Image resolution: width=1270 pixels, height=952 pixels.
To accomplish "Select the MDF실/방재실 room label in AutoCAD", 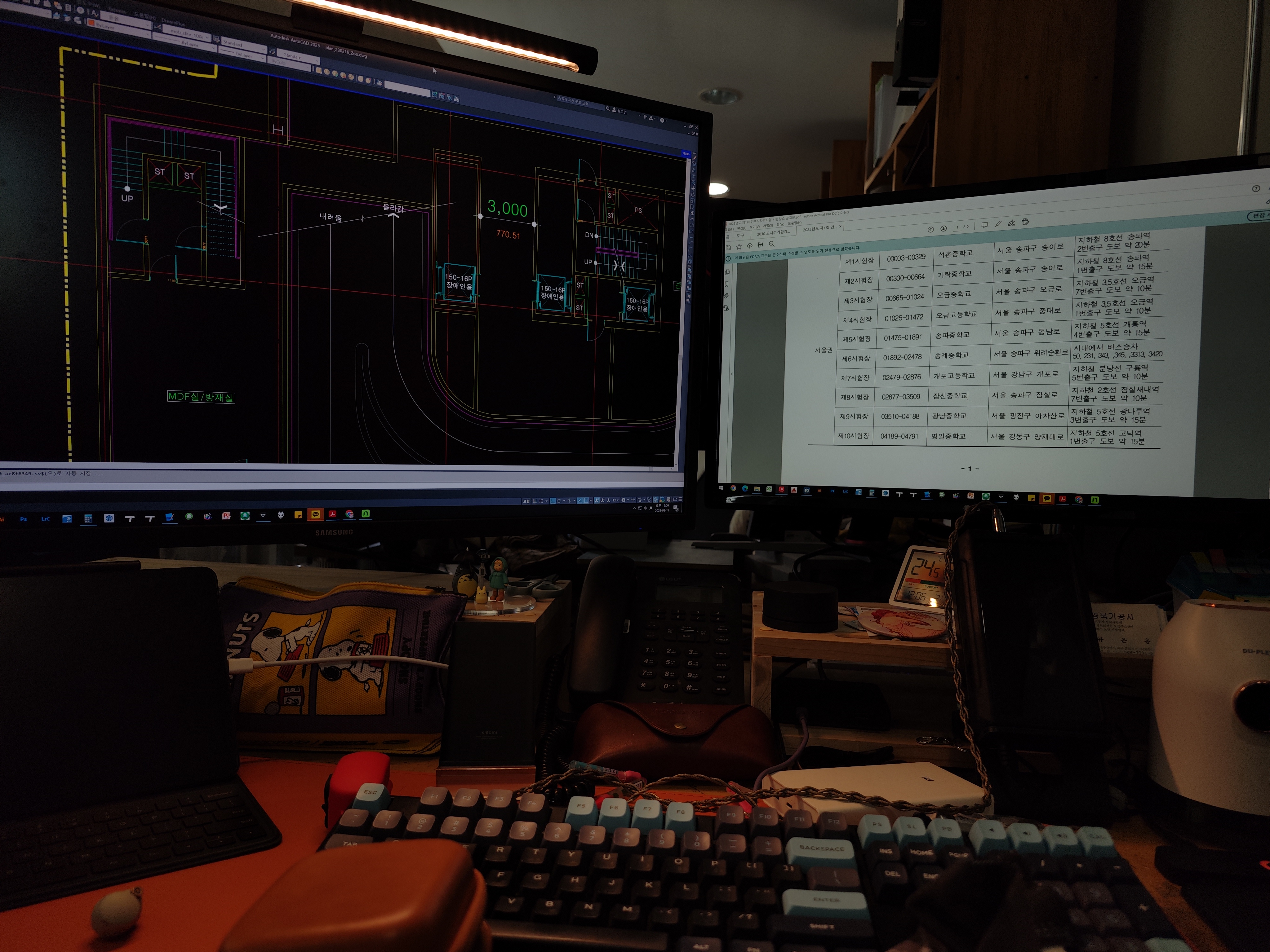I will point(201,397).
